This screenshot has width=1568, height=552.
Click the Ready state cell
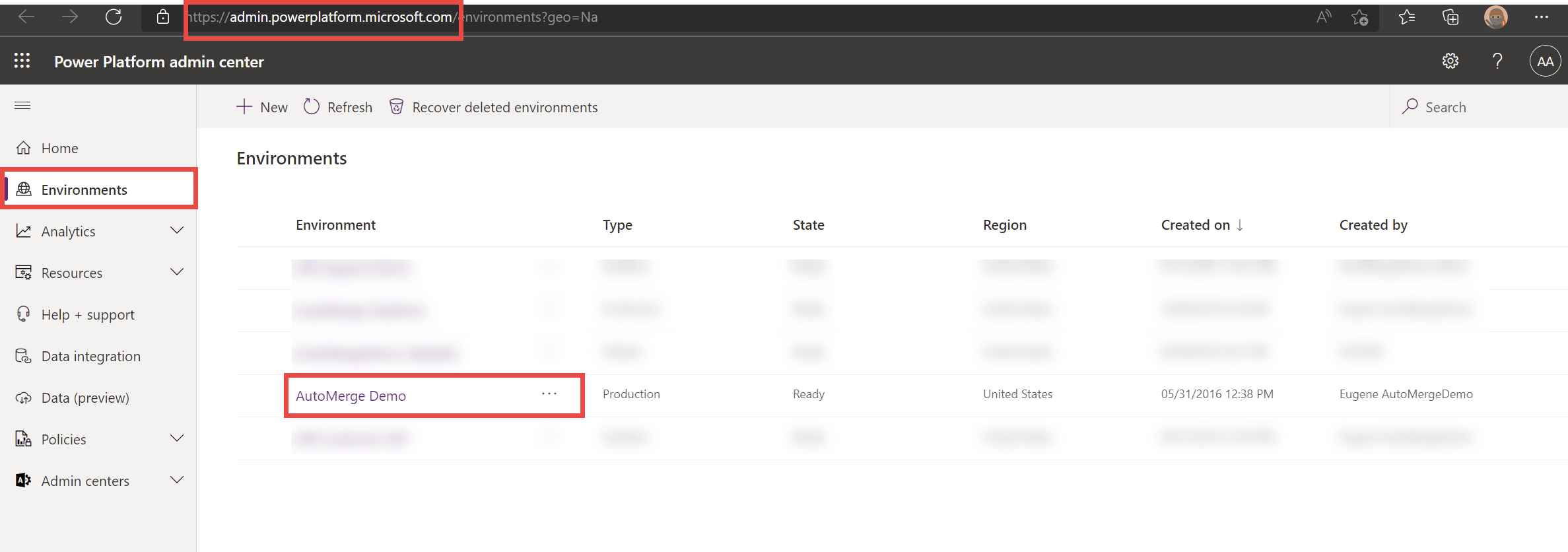[809, 394]
